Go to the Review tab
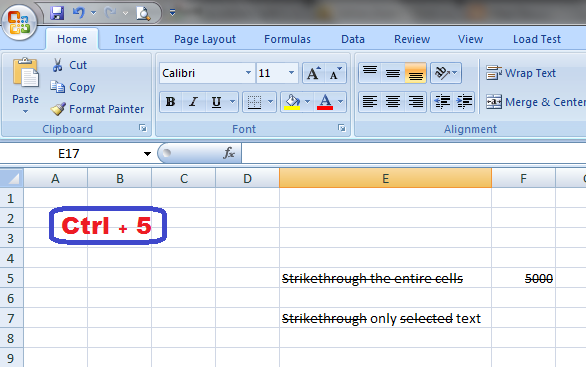This screenshot has height=367, width=586. tap(412, 39)
